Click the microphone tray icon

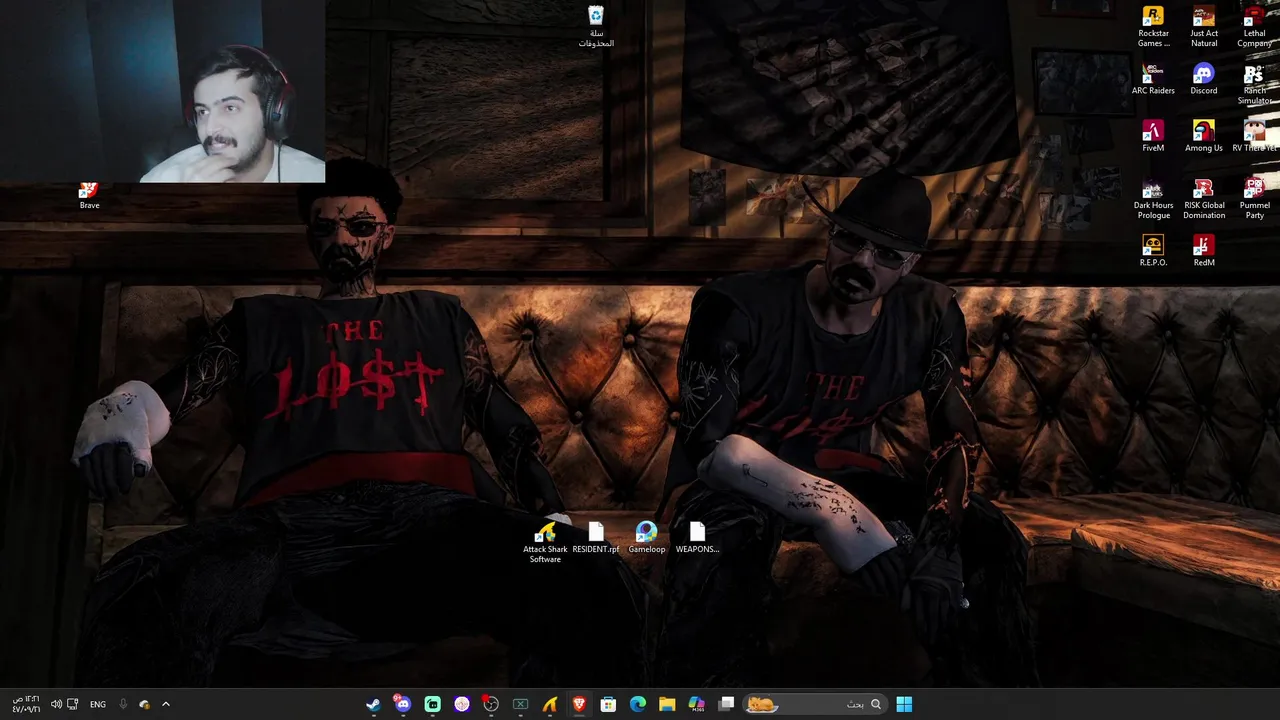click(123, 704)
